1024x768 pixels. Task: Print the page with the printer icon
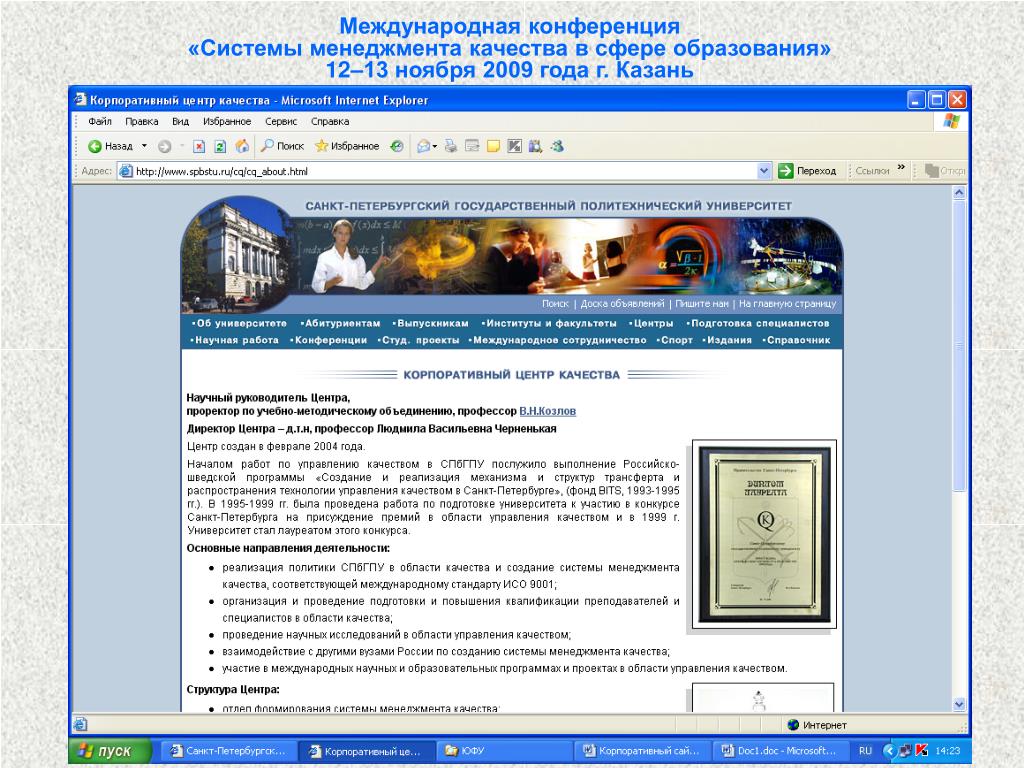tap(451, 146)
